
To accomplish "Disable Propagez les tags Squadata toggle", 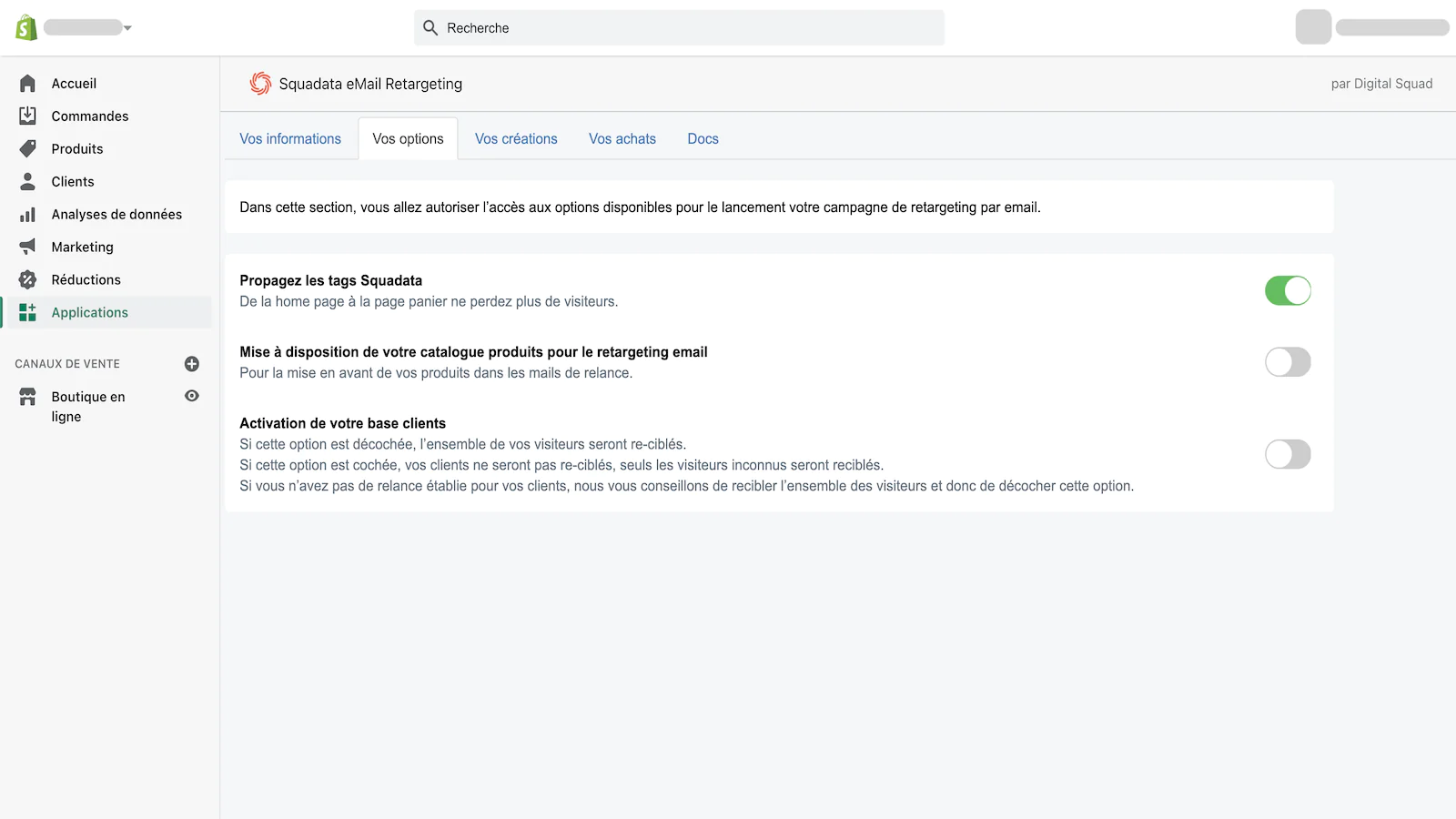I will pos(1288,291).
